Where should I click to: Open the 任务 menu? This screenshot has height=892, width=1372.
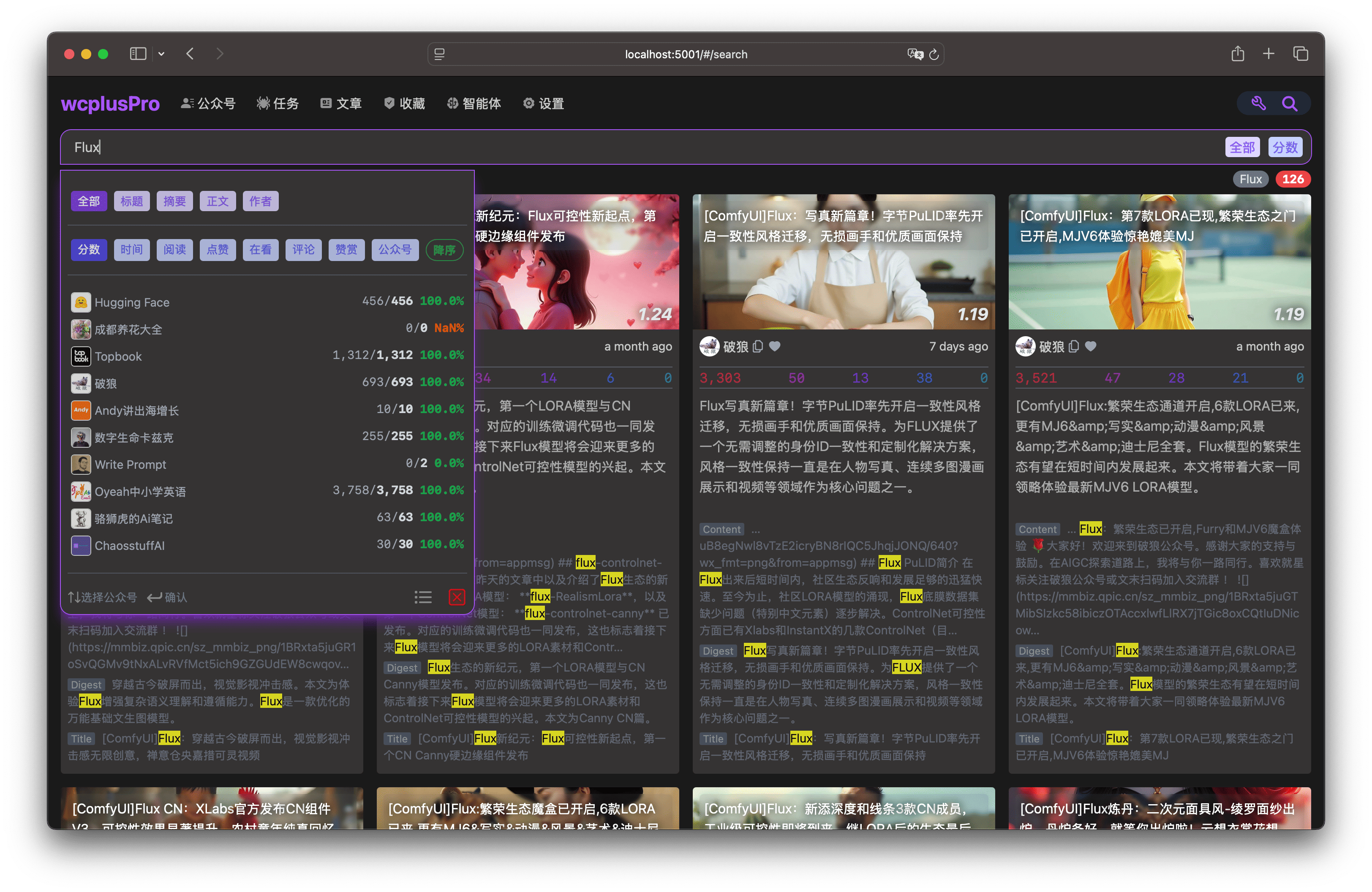(x=278, y=103)
